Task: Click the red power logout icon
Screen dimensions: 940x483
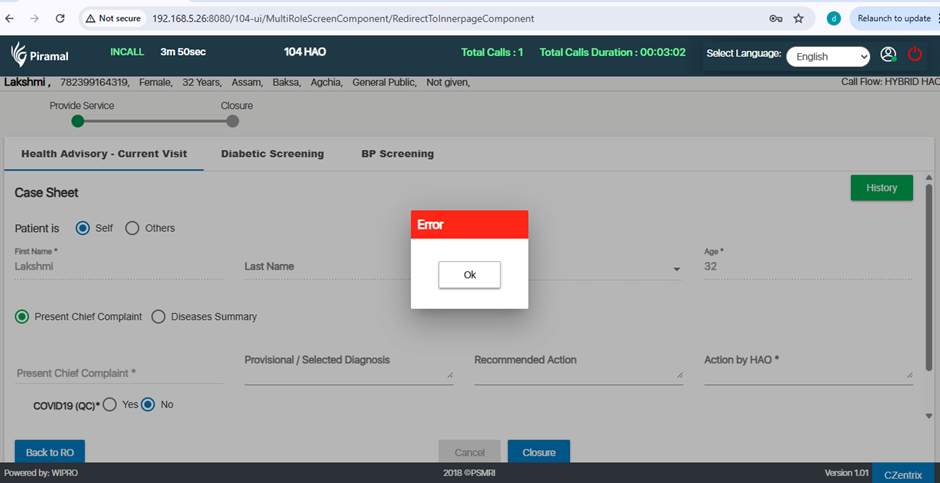Action: (915, 55)
